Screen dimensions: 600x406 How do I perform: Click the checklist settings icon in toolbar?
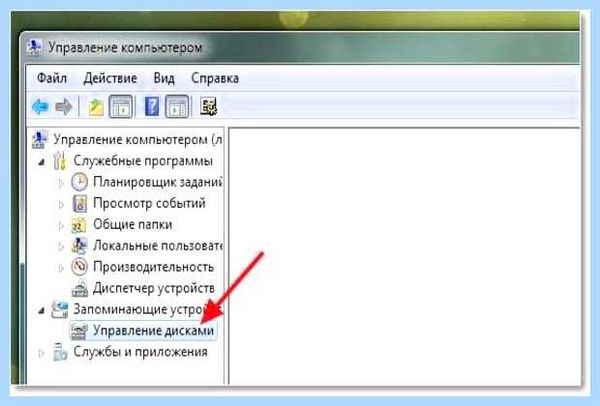coord(209,106)
